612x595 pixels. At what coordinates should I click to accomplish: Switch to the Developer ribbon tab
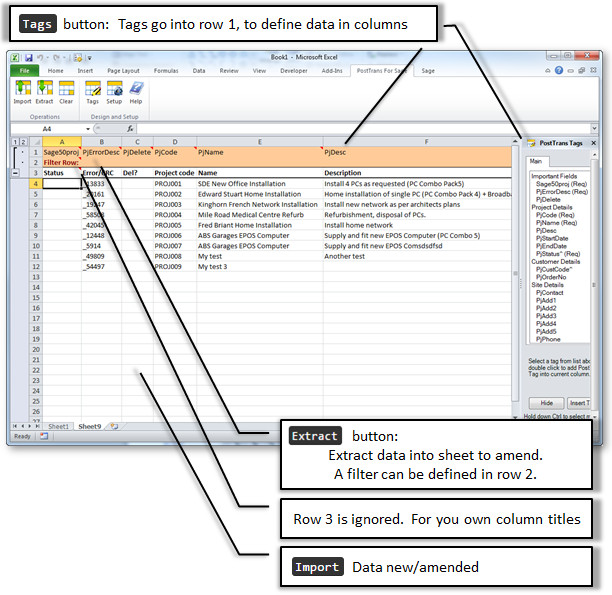[x=294, y=71]
